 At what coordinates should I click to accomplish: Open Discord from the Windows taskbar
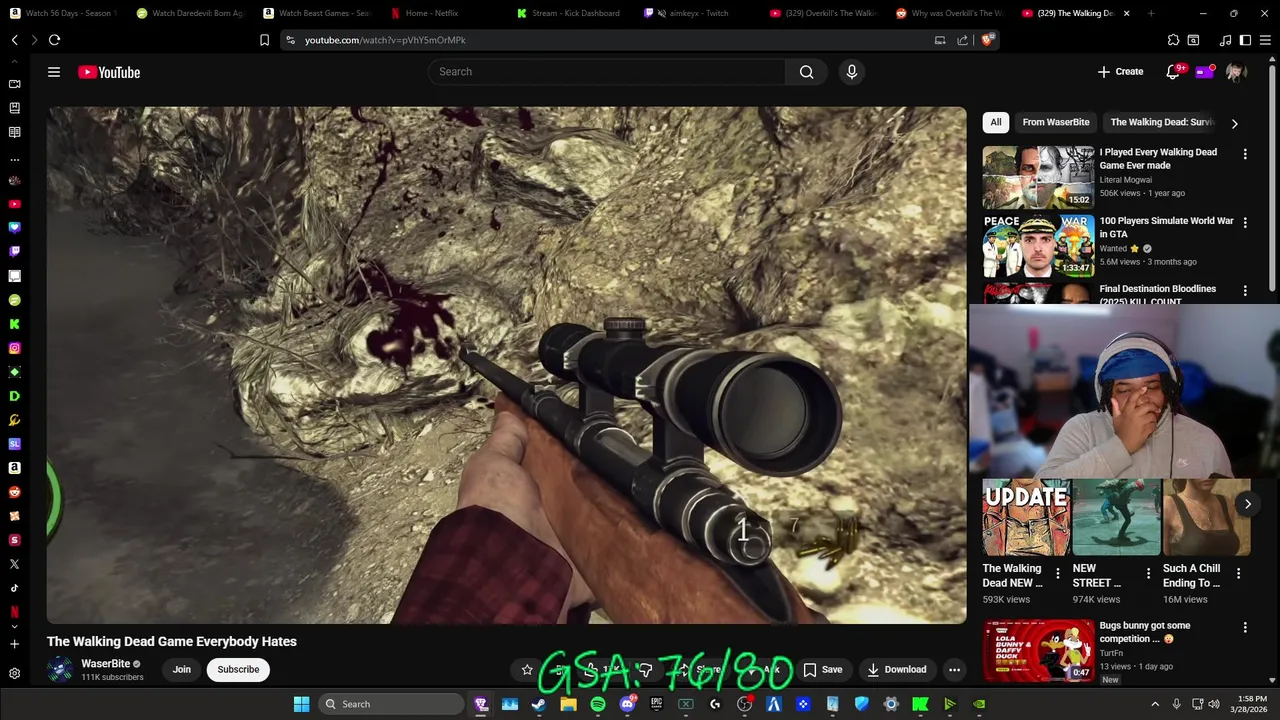pos(627,704)
